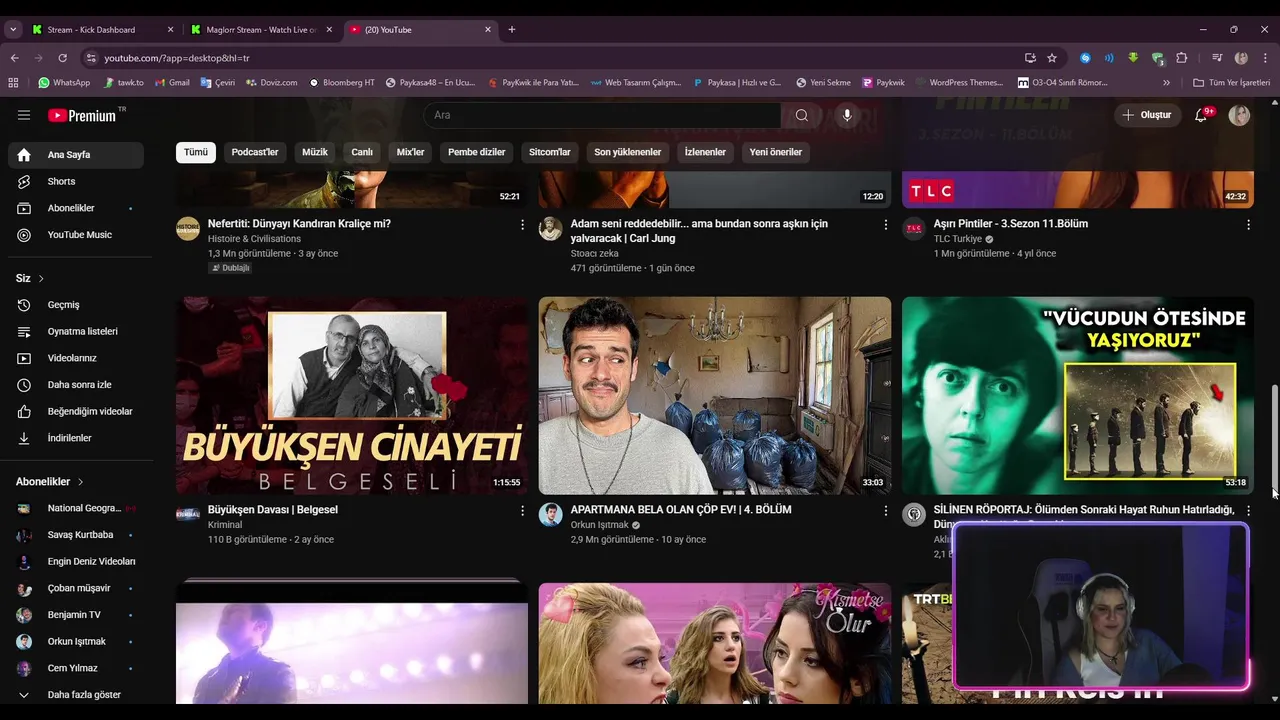Select the Tümü filter chip

coord(196,152)
